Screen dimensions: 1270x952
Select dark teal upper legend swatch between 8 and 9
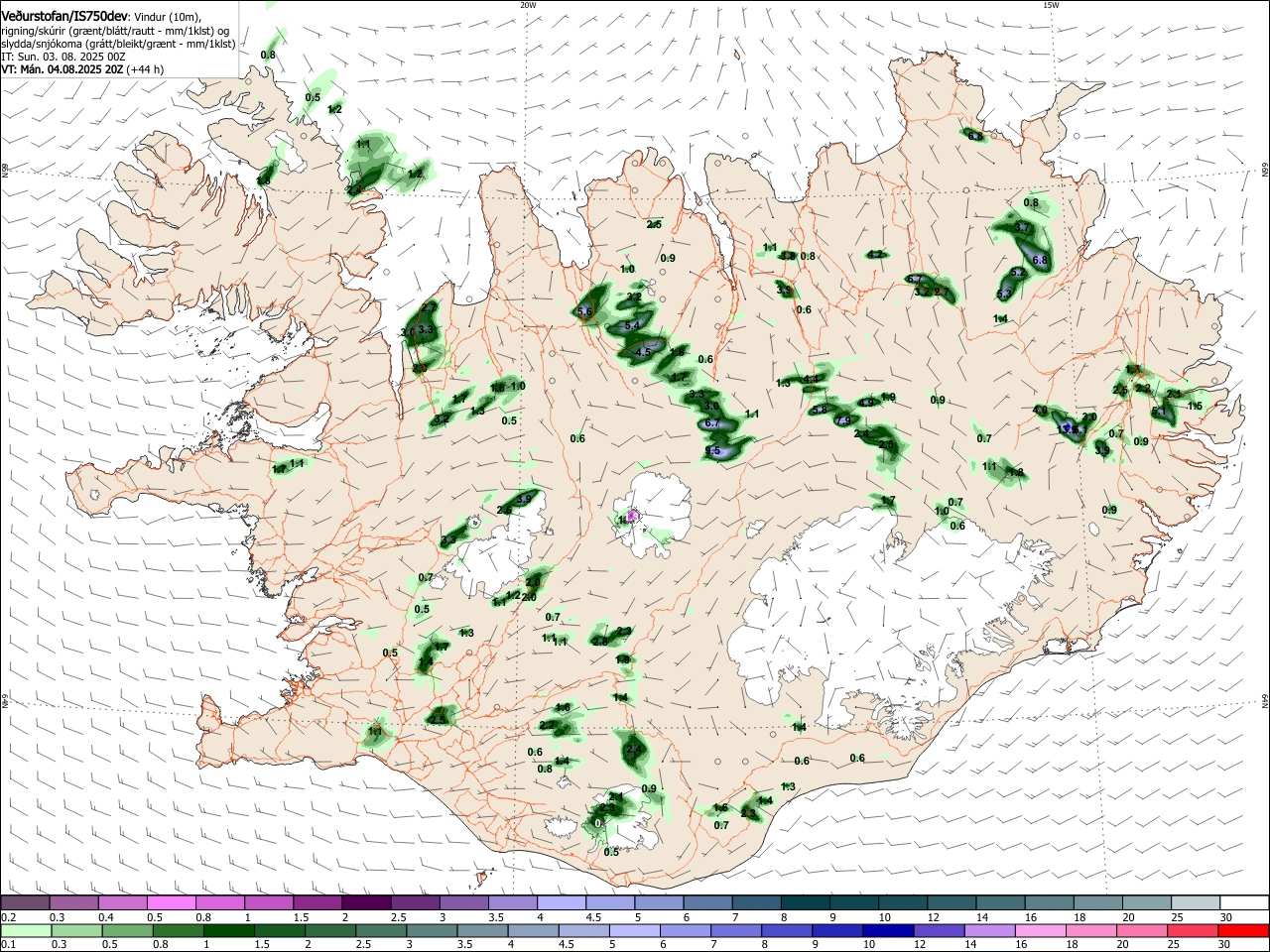point(807,903)
